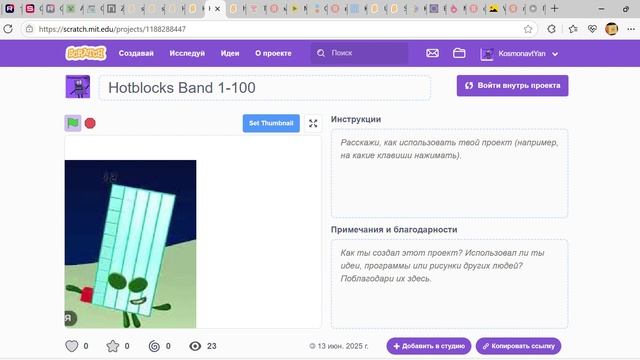640x360 pixels.
Task: Enter fullscreen mode for the project player
Action: click(313, 123)
